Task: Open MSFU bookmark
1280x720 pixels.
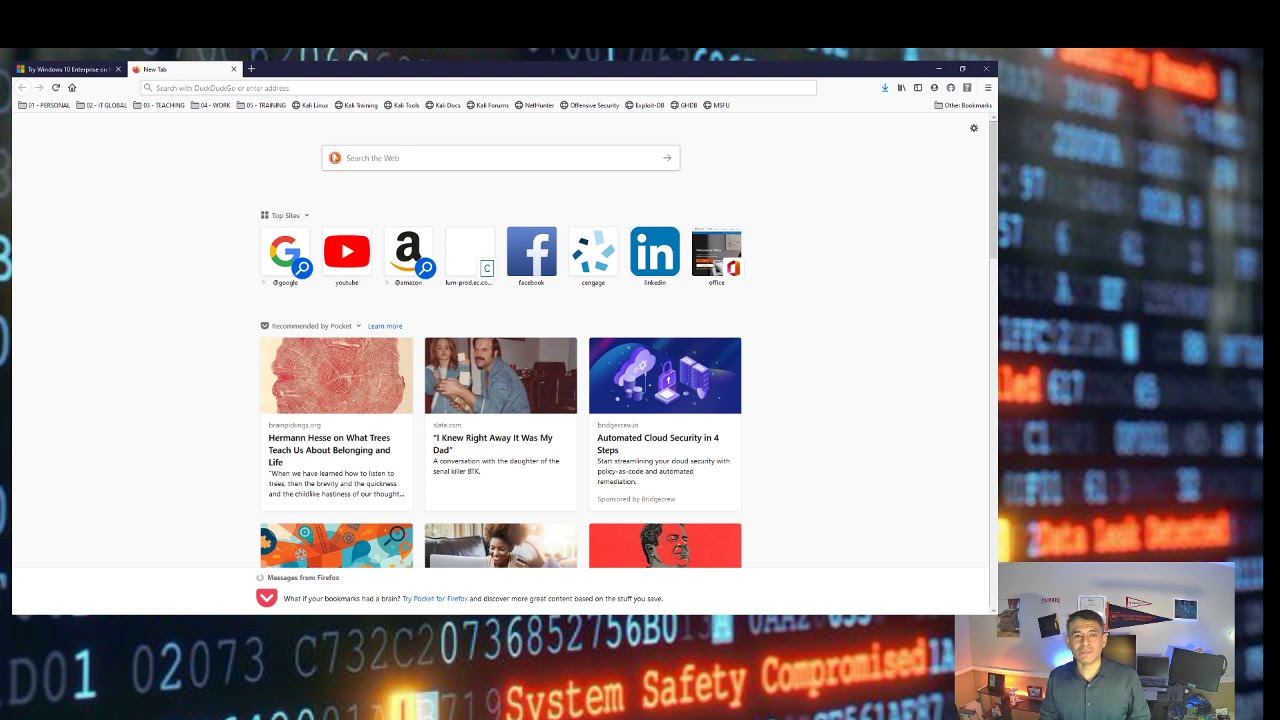Action: 717,105
